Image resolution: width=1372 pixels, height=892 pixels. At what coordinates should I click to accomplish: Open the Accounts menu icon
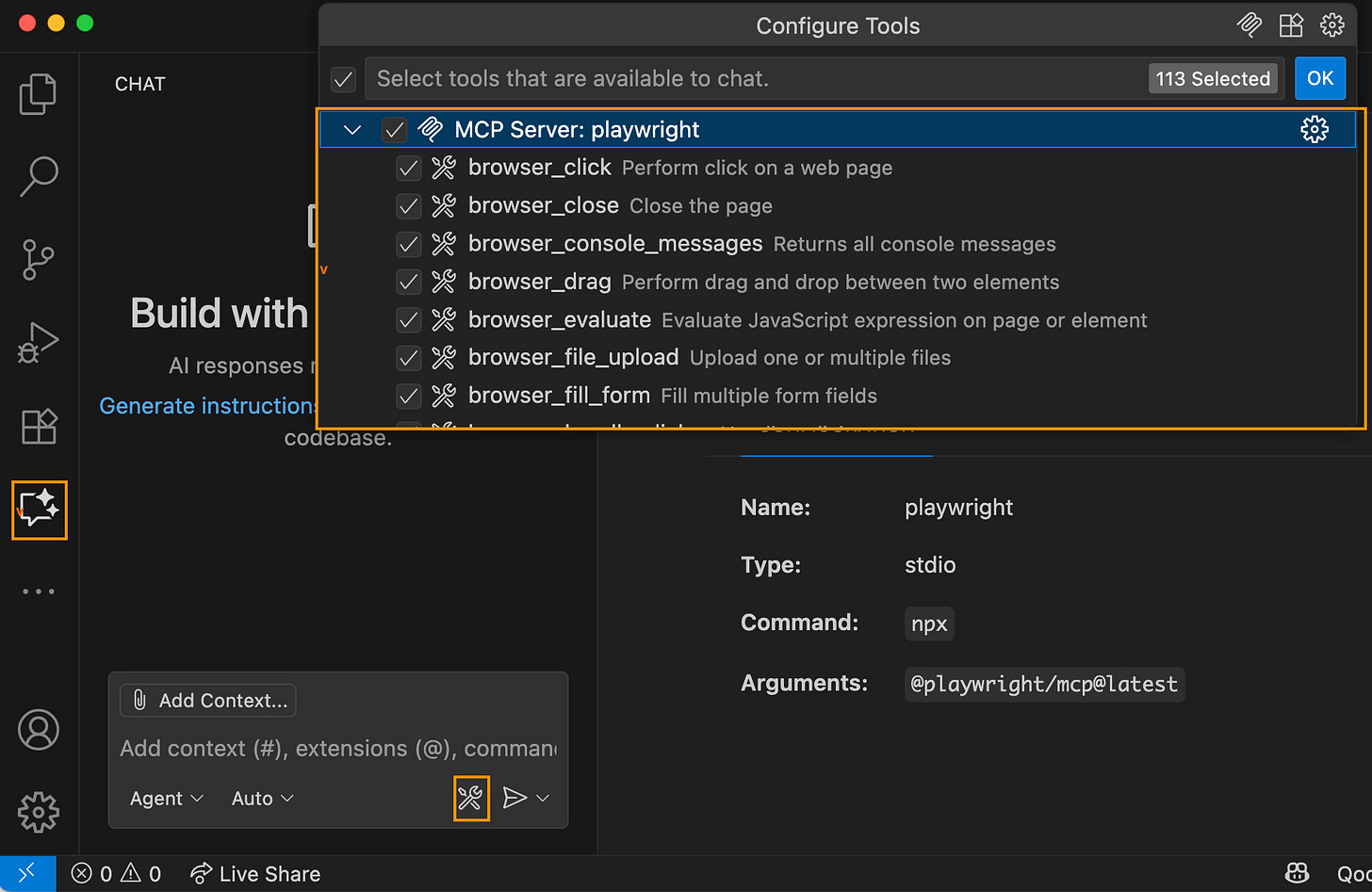point(39,730)
